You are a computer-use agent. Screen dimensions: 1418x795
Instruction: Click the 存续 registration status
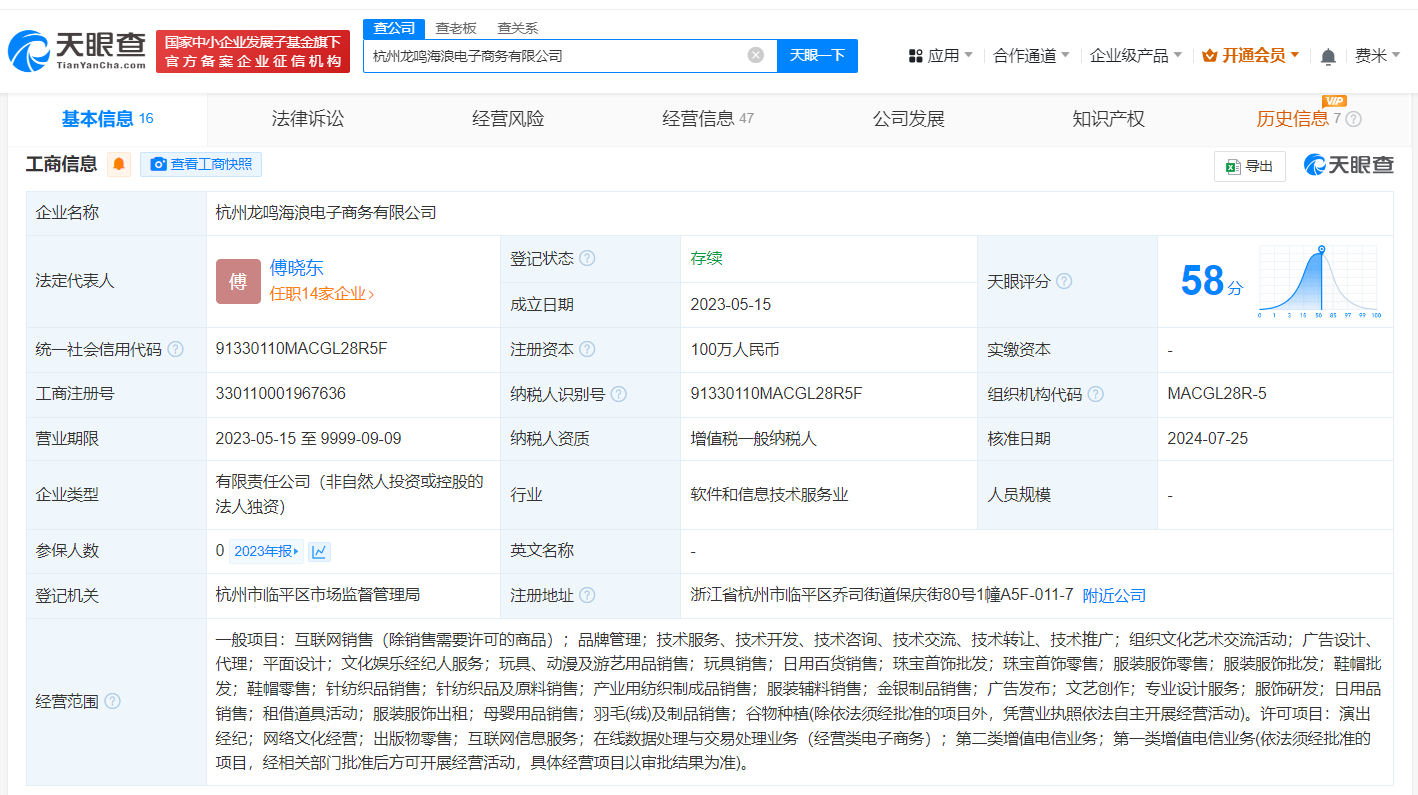point(706,258)
